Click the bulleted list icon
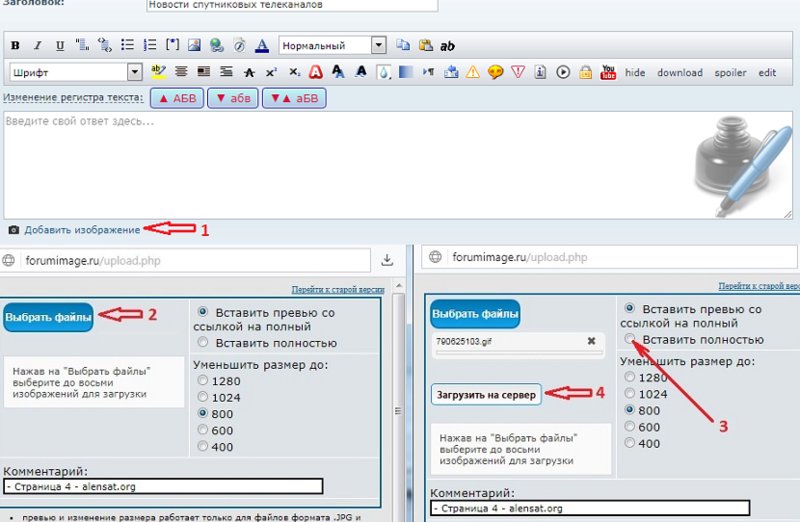Viewport: 800px width, 522px height. [127, 46]
